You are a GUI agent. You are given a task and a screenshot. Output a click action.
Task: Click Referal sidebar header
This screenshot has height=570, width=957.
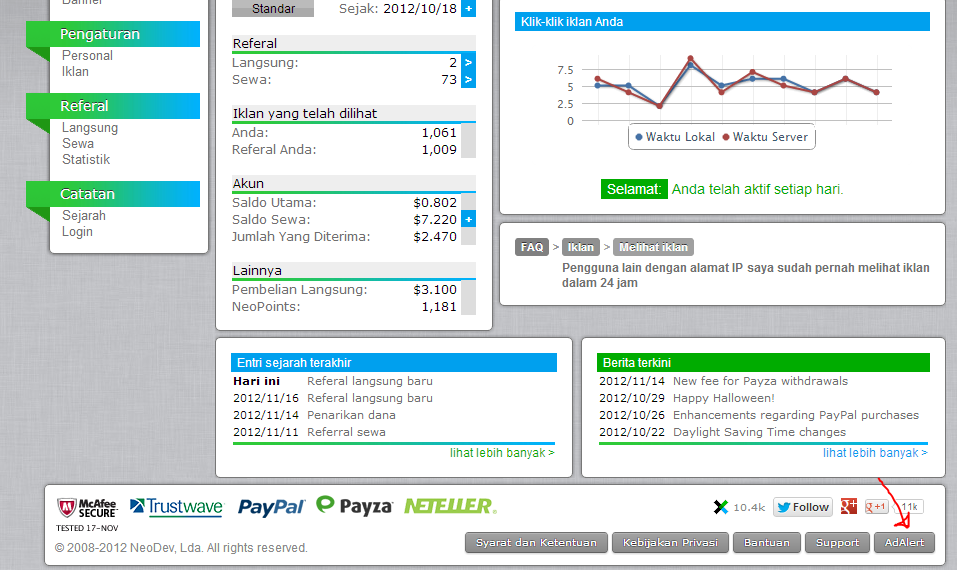[113, 106]
